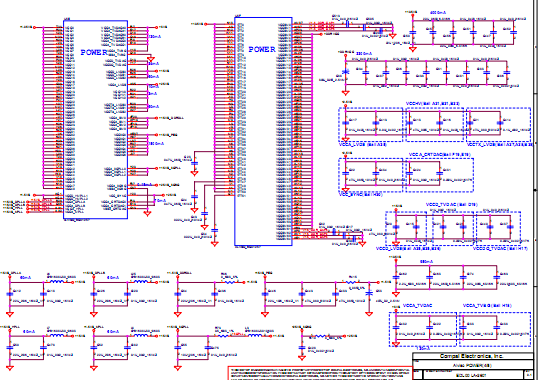The height and width of the screenshot is (380, 540).
Task: Click the 1800mA annotation beside left block
Action: pos(156,144)
